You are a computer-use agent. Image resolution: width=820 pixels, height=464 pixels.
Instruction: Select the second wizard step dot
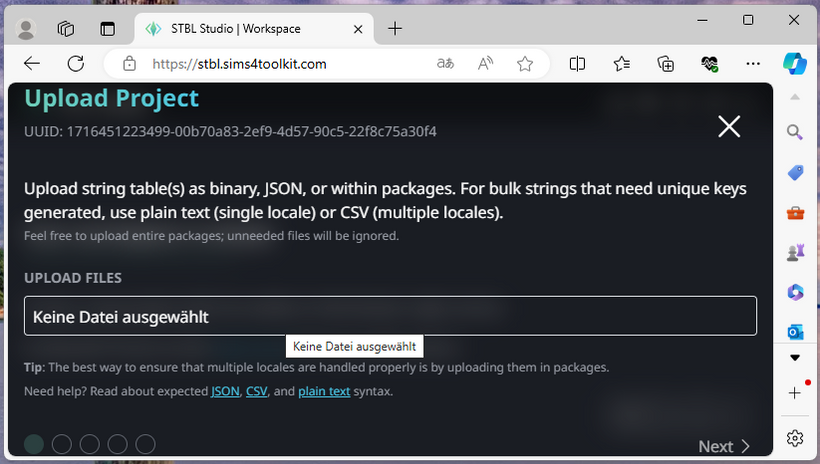coord(62,444)
